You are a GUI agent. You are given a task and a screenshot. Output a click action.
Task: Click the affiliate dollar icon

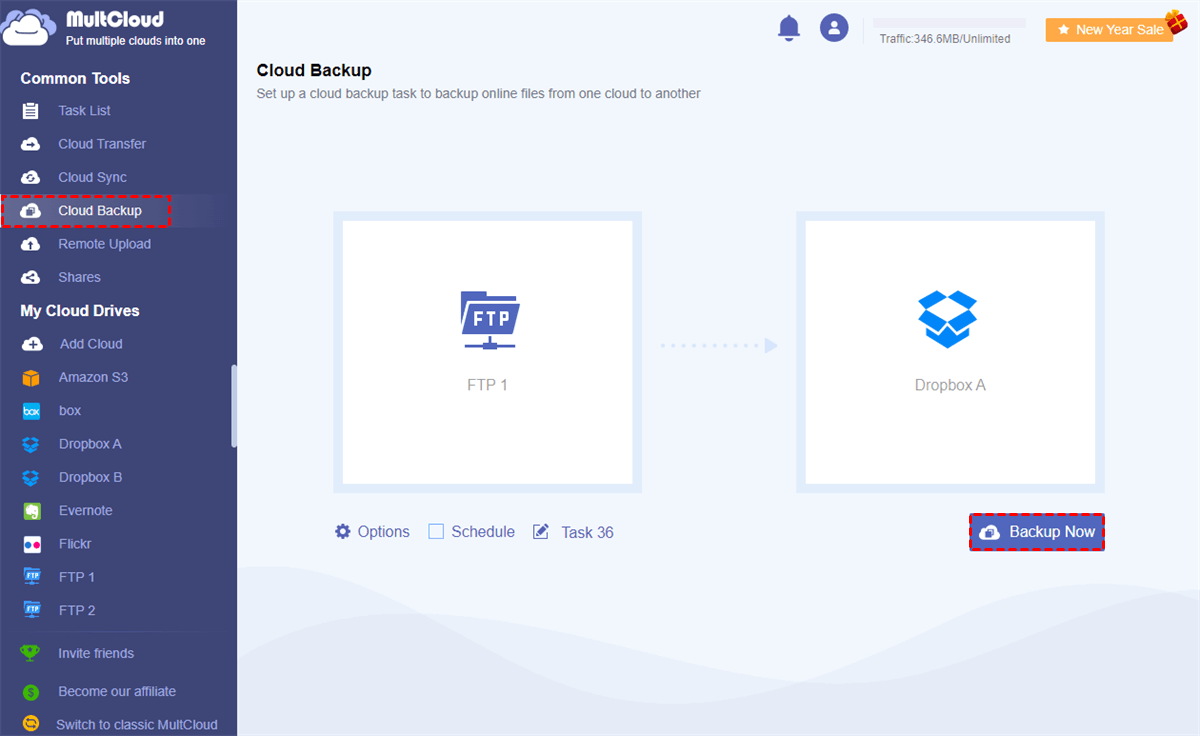point(31,692)
